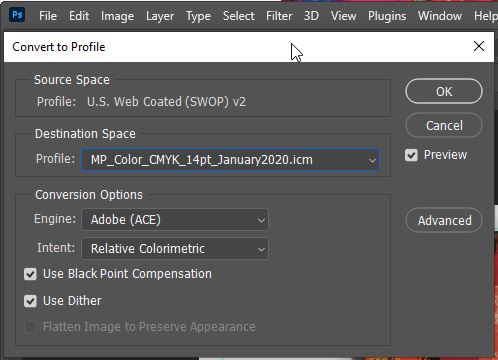Click the Photoshop Ps logo icon
Viewport: 498px width, 360px height.
(17, 15)
